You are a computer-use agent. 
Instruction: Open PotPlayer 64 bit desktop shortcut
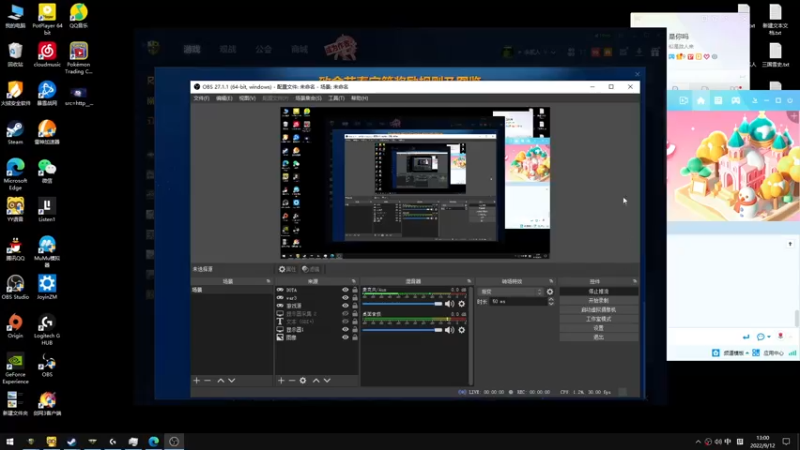47,19
